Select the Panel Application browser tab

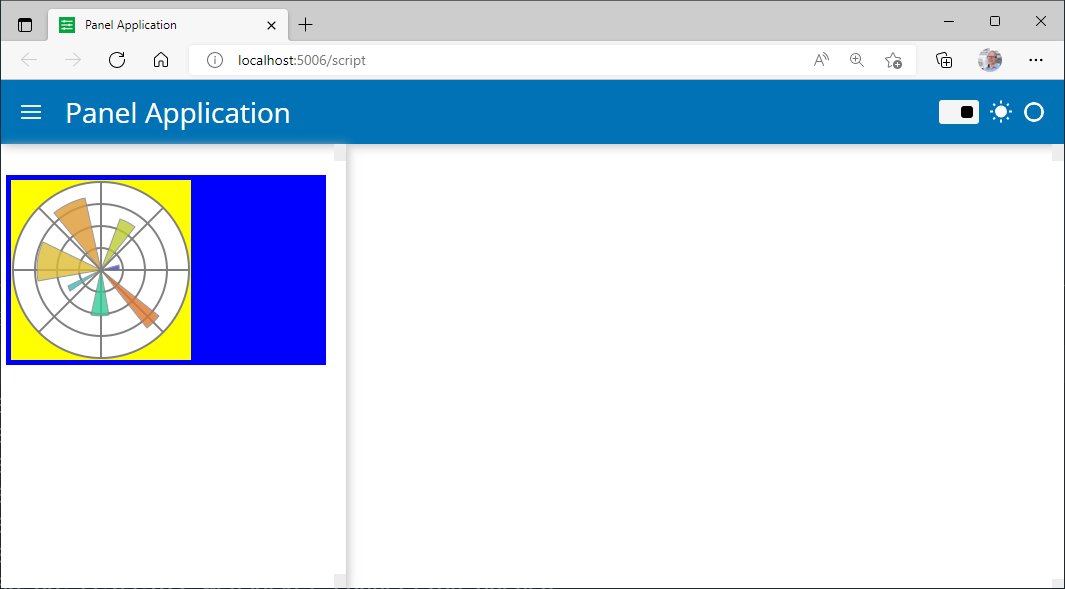click(168, 25)
